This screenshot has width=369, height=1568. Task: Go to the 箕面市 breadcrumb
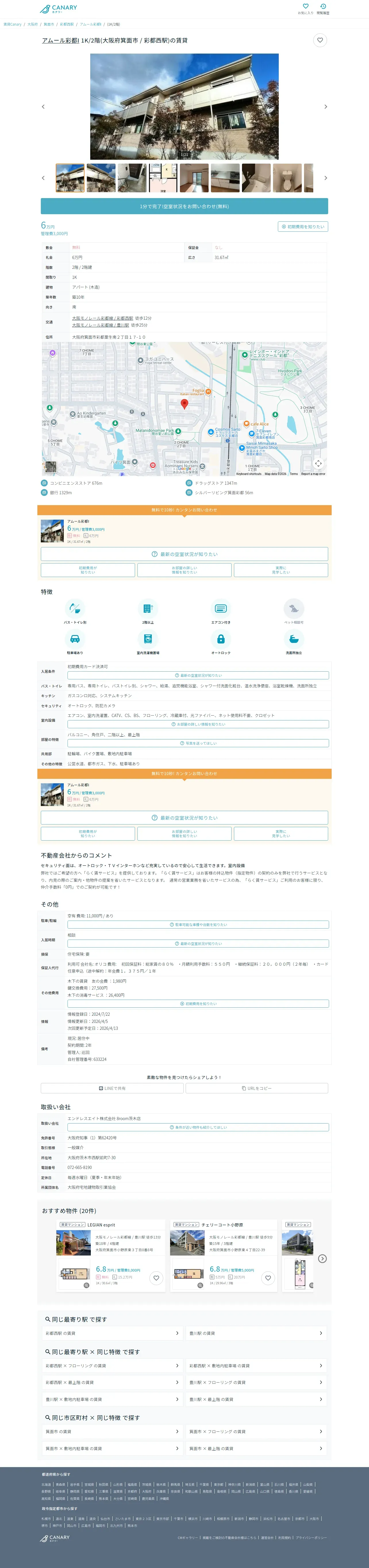(x=49, y=24)
